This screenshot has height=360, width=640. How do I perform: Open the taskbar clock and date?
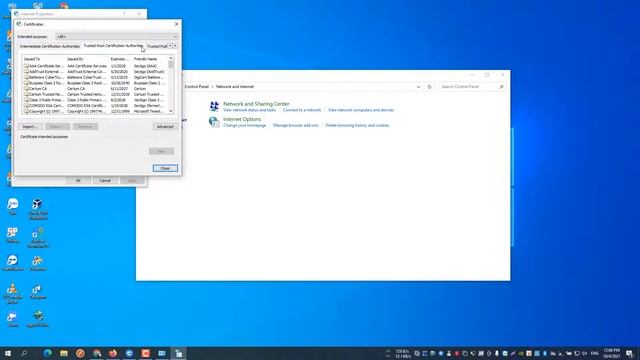(611, 353)
